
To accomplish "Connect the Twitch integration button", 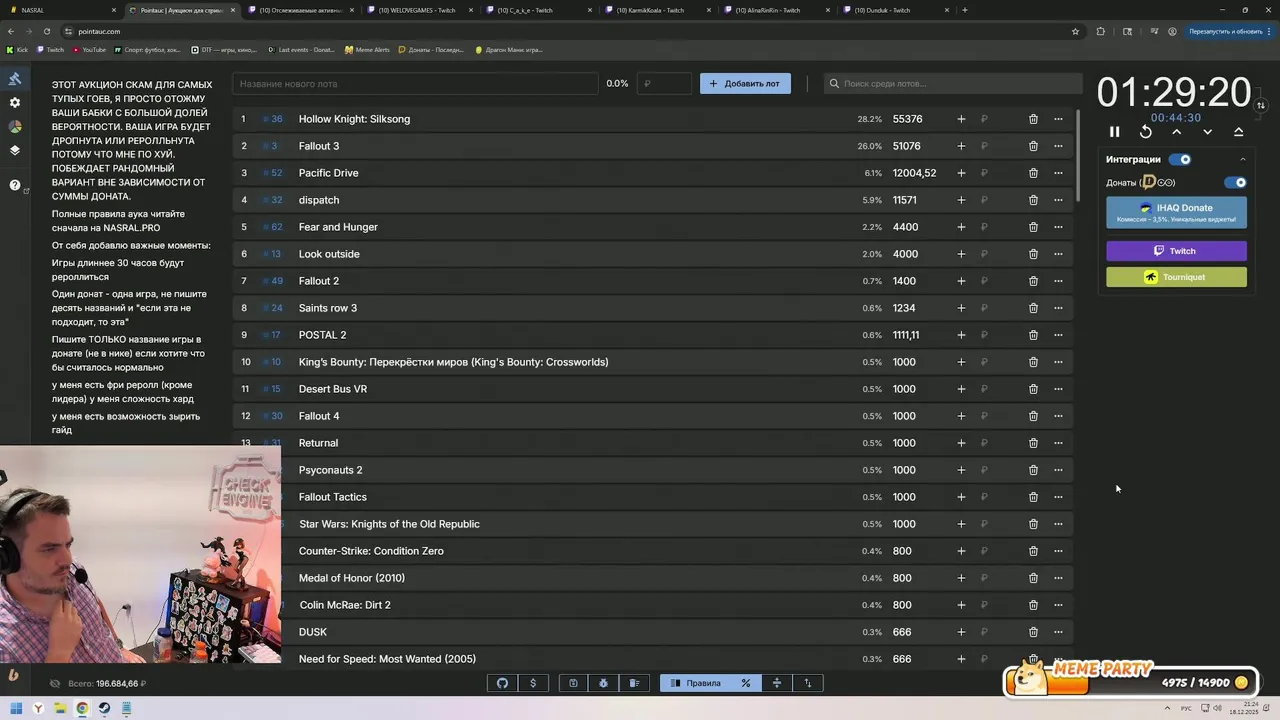I will [1176, 251].
